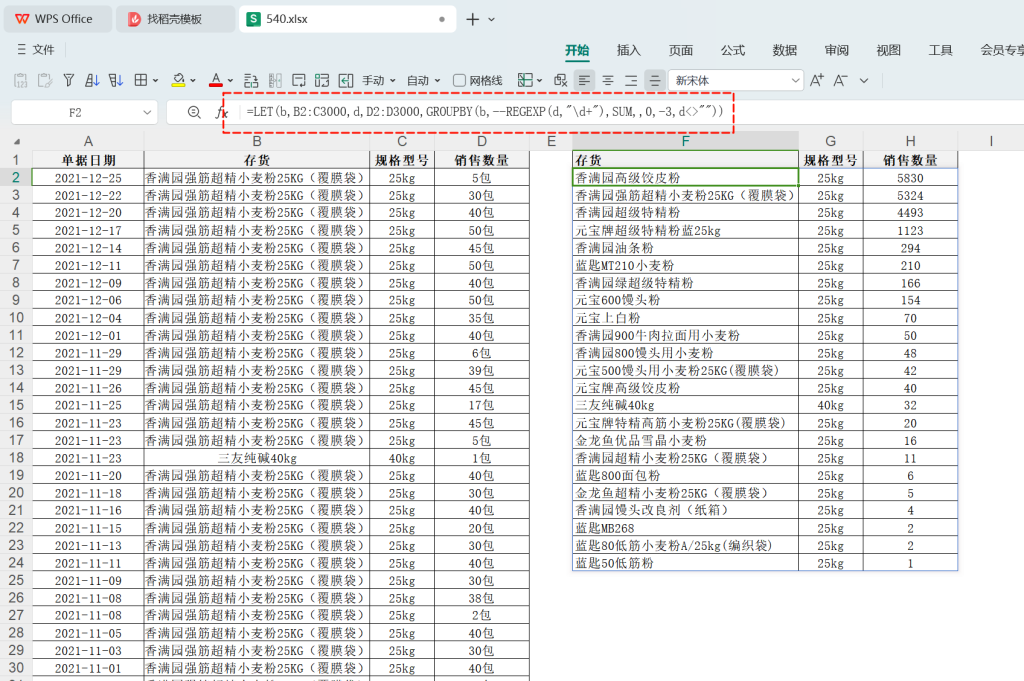
Task: Switch to the 公式 ribbon tab
Action: (x=733, y=50)
